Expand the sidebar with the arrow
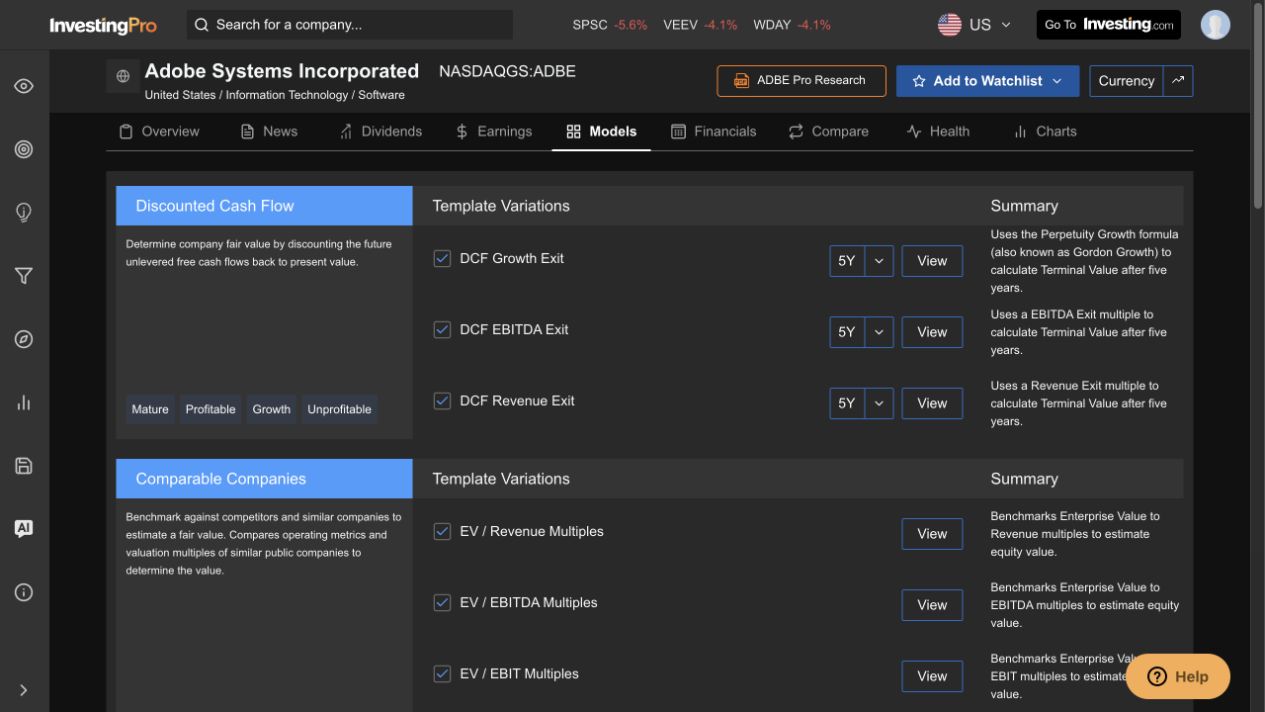The image size is (1265, 712). pyautogui.click(x=24, y=690)
